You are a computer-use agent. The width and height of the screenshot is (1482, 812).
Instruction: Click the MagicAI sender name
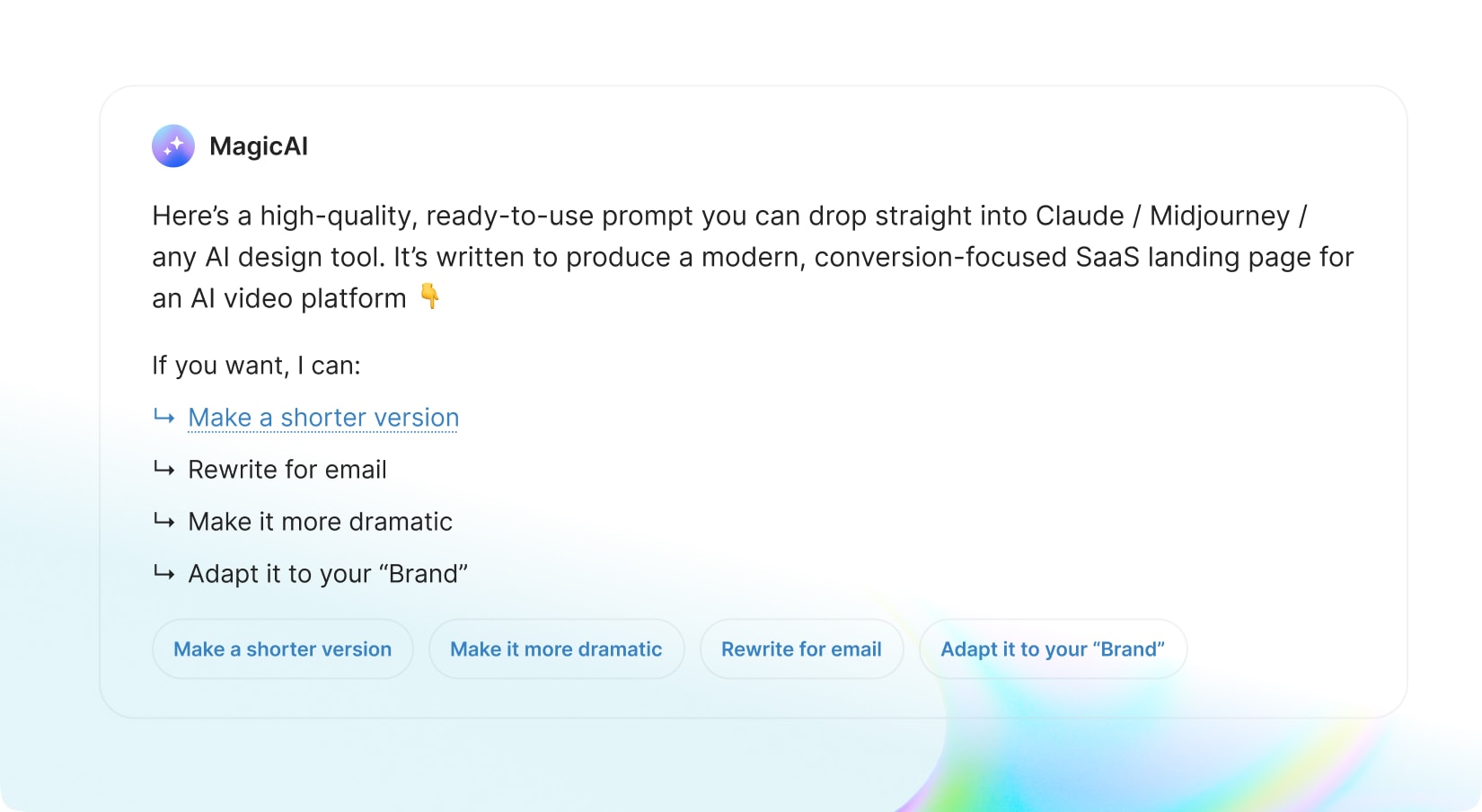click(259, 146)
